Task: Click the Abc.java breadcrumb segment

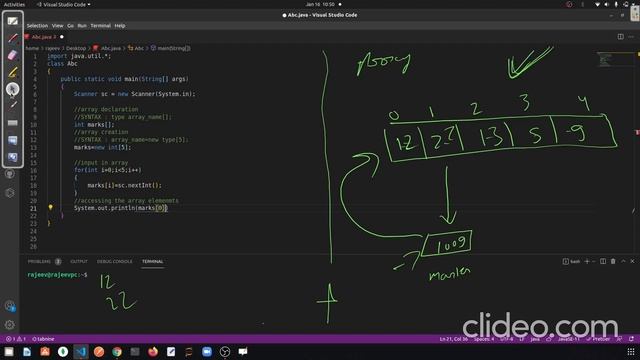Action: coord(107,48)
